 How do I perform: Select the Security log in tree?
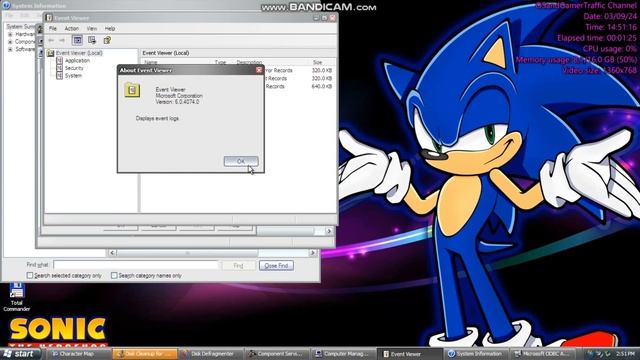[x=74, y=68]
